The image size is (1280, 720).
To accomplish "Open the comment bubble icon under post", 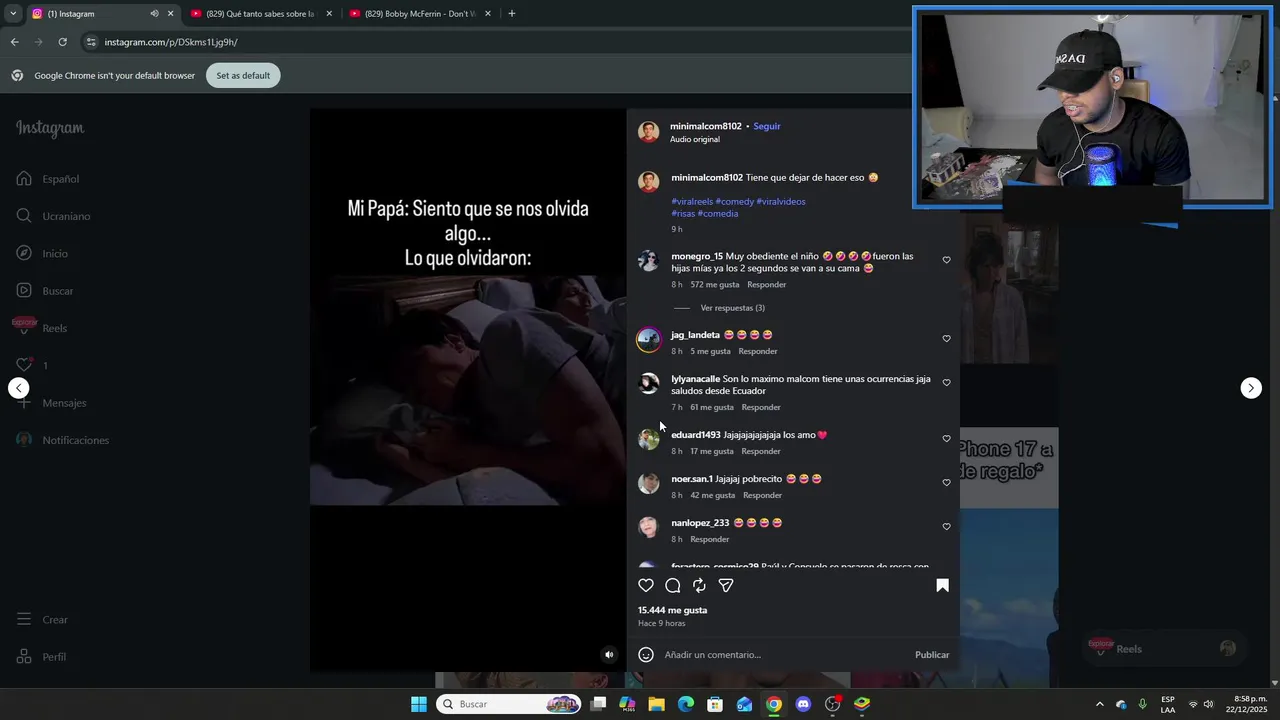I will (673, 586).
